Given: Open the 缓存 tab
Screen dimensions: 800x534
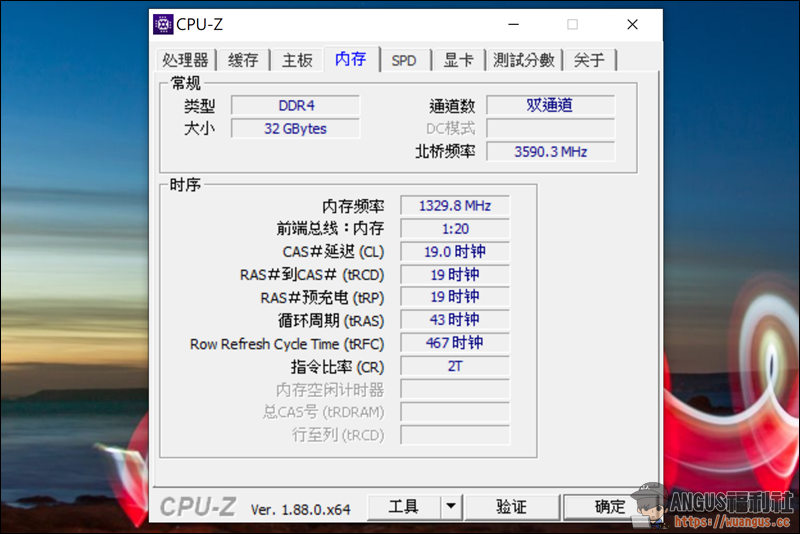Looking at the screenshot, I should [x=243, y=60].
